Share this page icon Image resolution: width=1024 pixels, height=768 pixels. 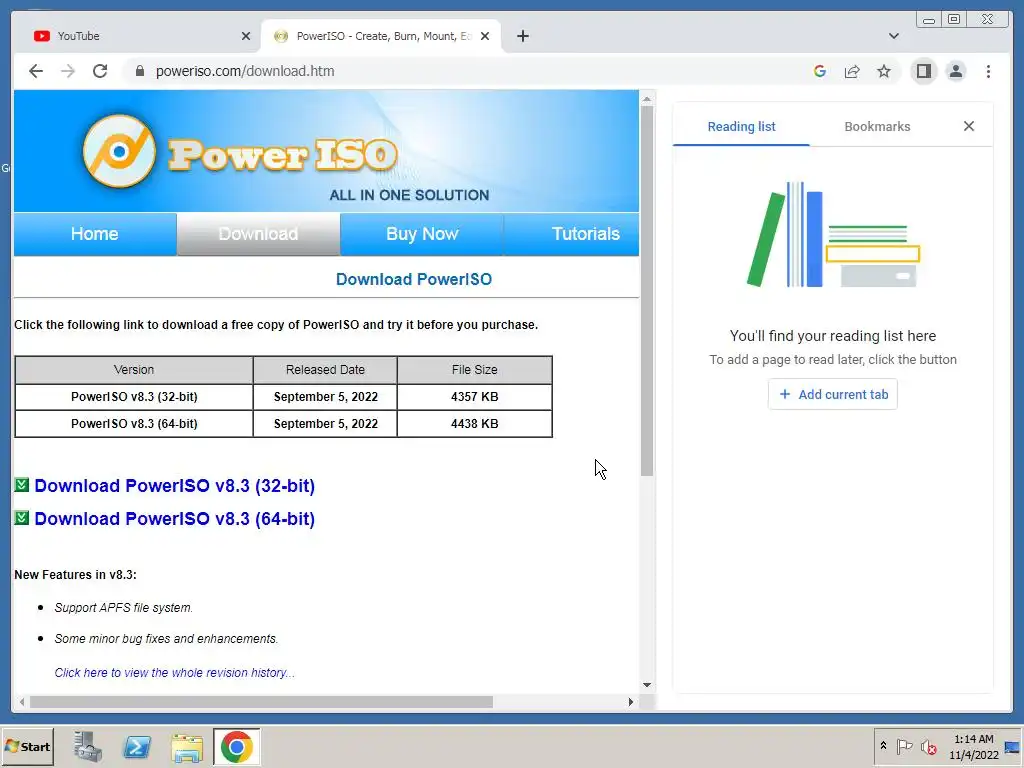point(852,71)
